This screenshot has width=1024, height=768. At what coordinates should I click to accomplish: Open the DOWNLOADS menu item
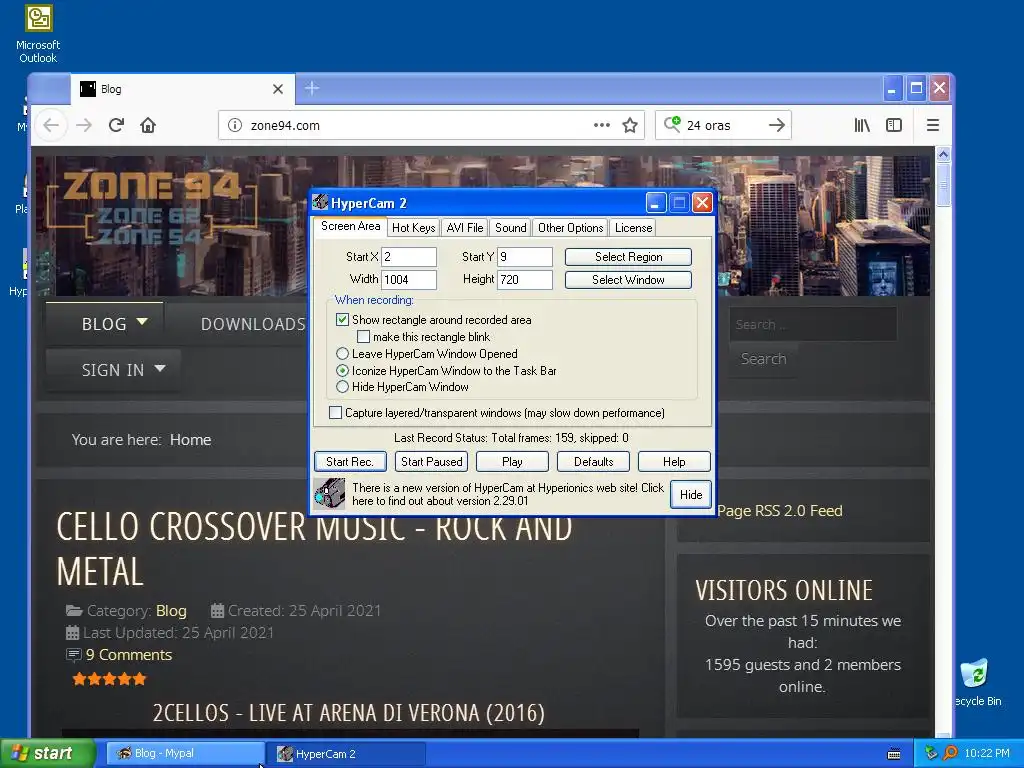coord(253,324)
